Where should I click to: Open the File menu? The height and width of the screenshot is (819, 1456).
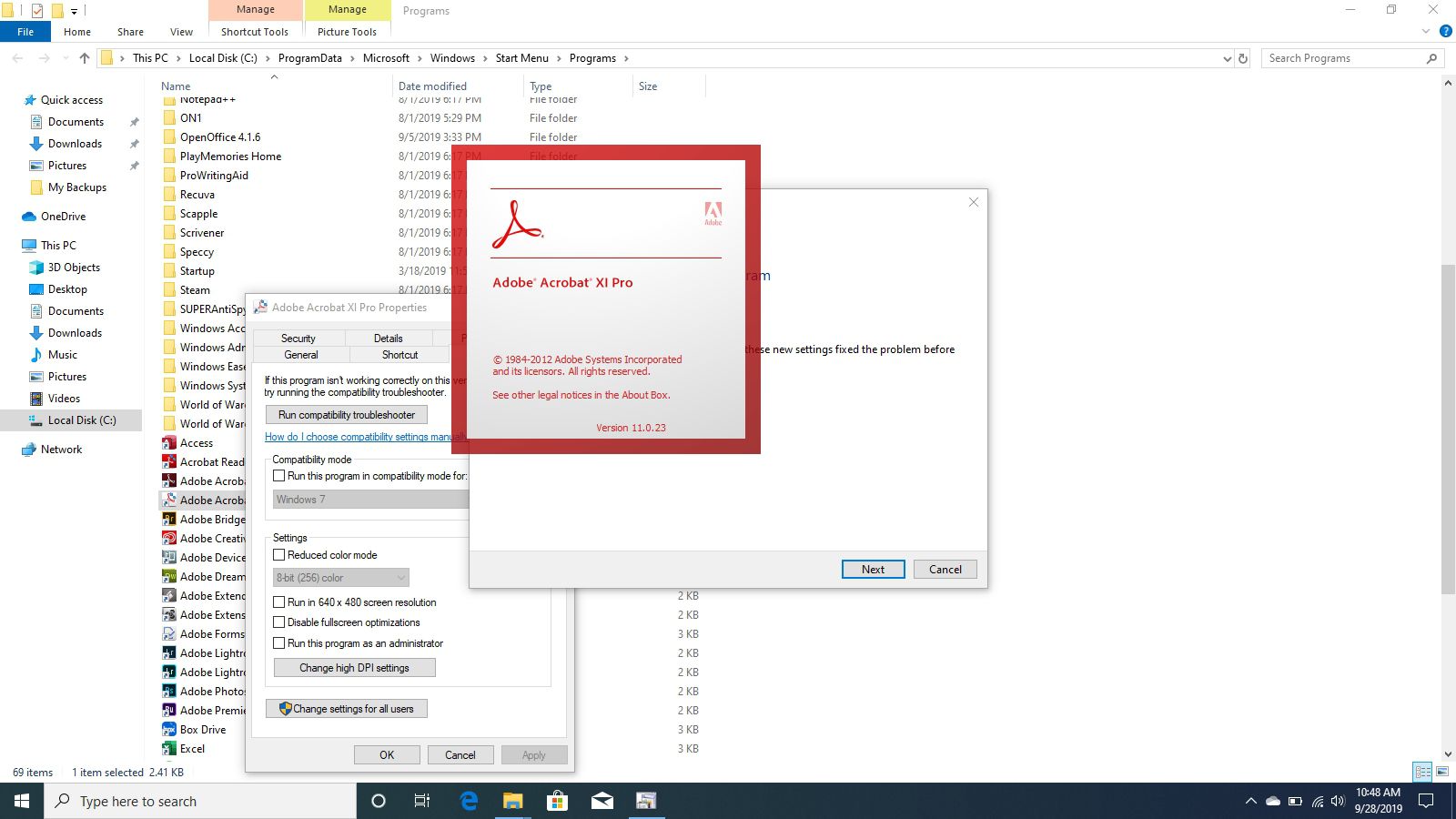tap(25, 32)
